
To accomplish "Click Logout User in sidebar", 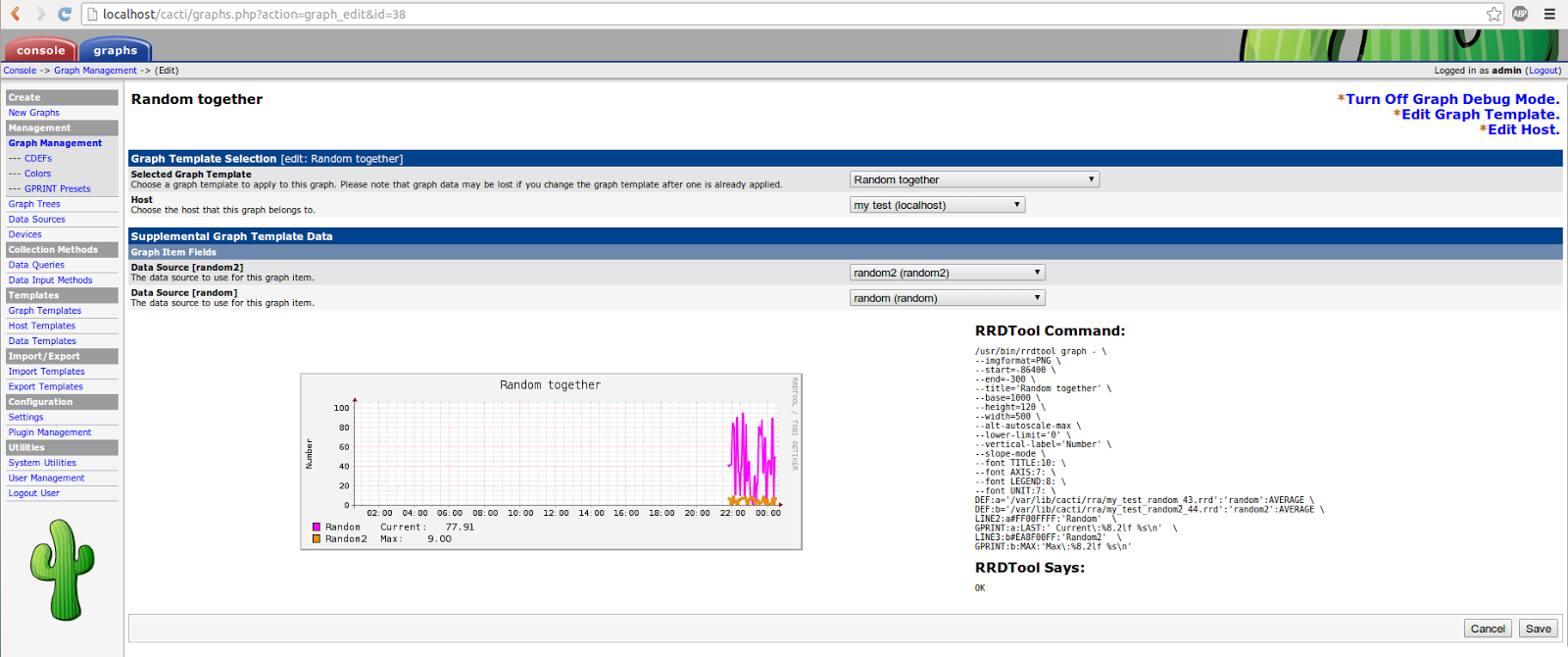I will click(34, 493).
